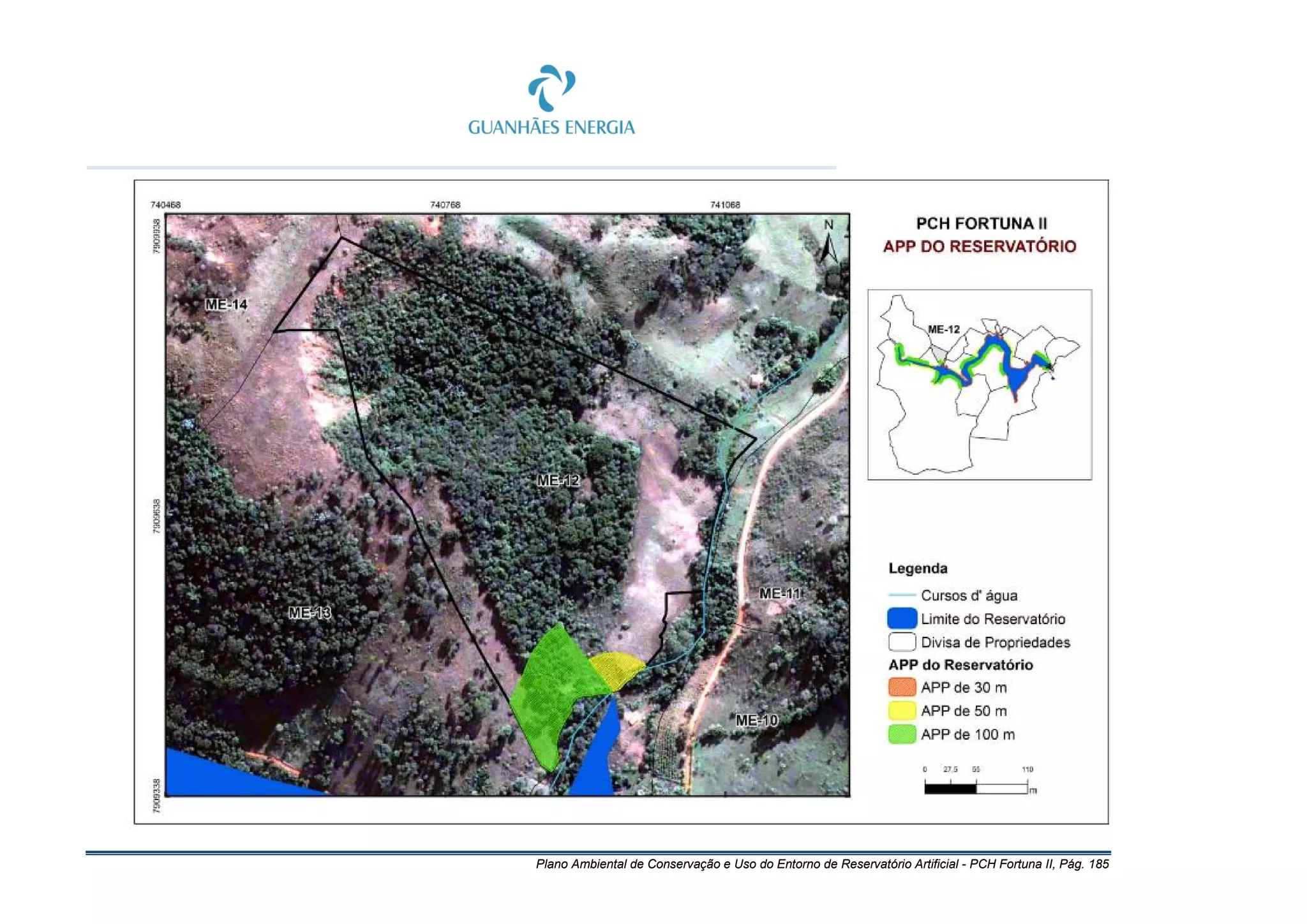Click the Guanhães Energia swirl logo
This screenshot has height=924, width=1307.
[x=551, y=88]
